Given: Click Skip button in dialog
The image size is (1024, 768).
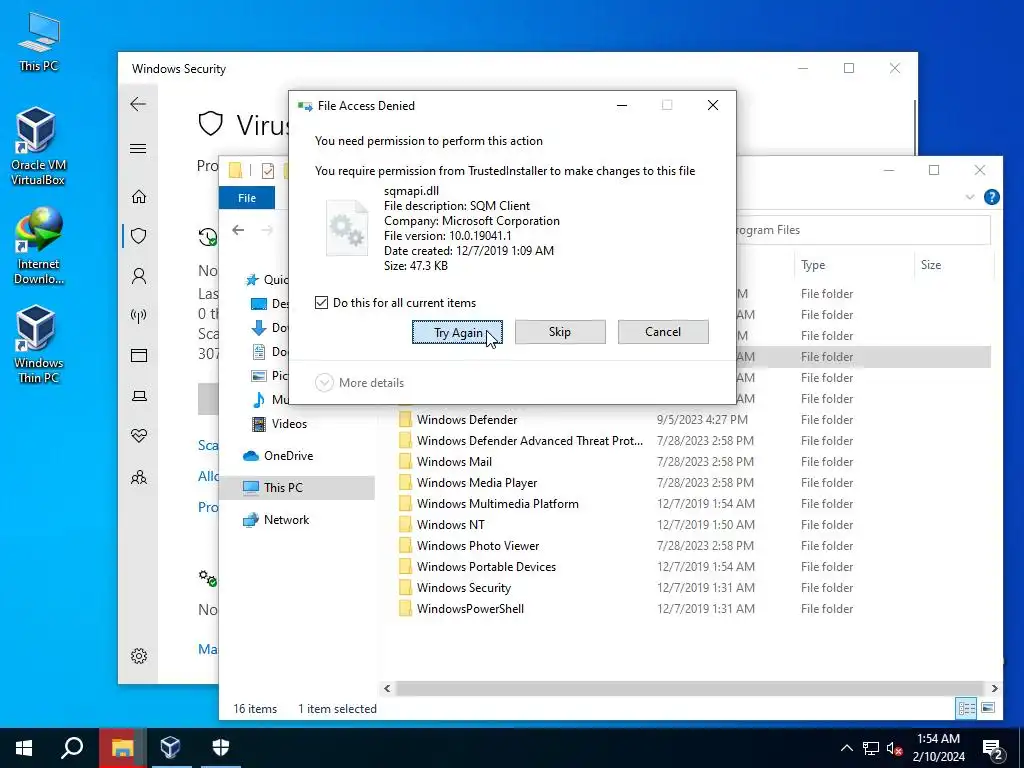Looking at the screenshot, I should 560,332.
